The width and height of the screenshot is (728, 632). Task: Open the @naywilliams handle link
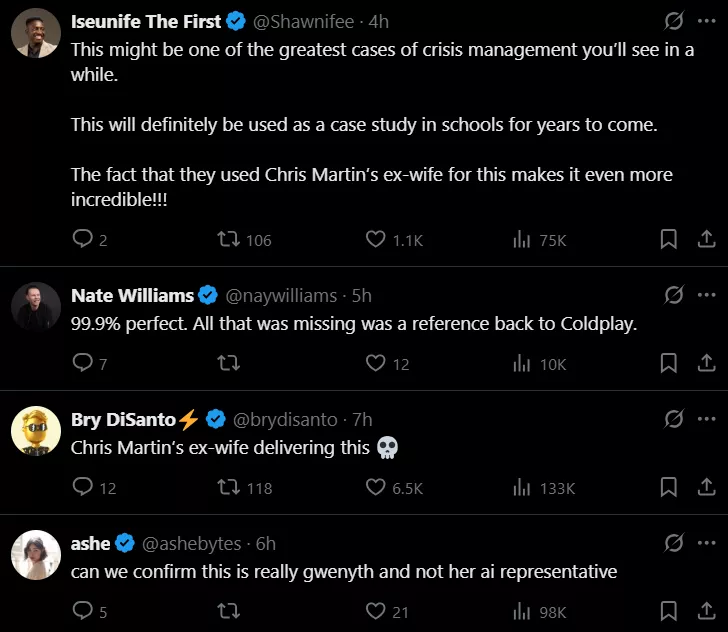click(280, 296)
